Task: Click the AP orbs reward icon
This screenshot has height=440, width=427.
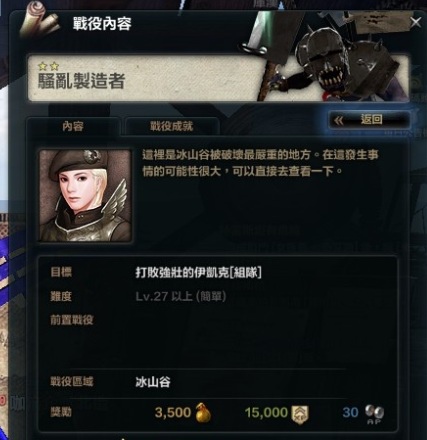Action: 374,414
